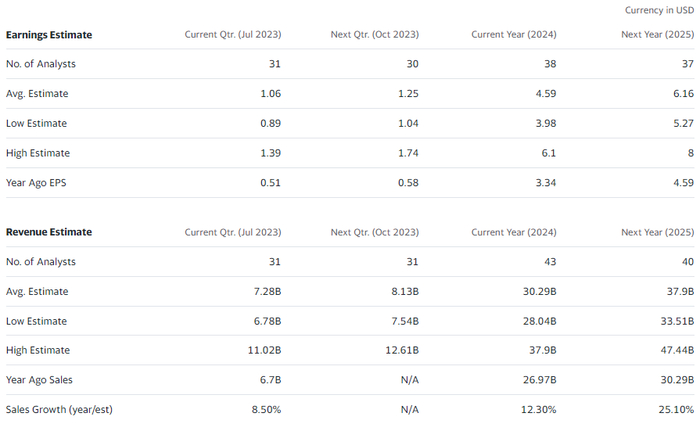Click the 12.61B high revenue estimate

point(401,350)
